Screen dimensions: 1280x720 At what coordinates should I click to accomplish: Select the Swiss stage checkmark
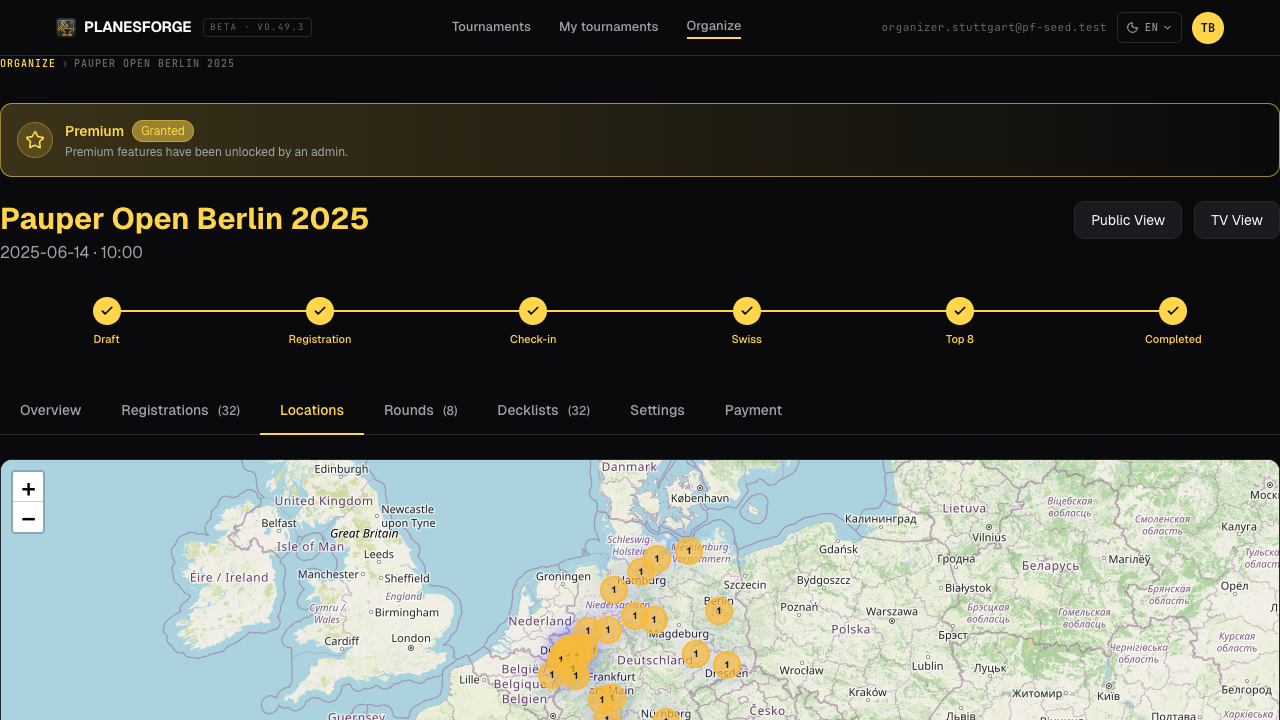point(747,311)
